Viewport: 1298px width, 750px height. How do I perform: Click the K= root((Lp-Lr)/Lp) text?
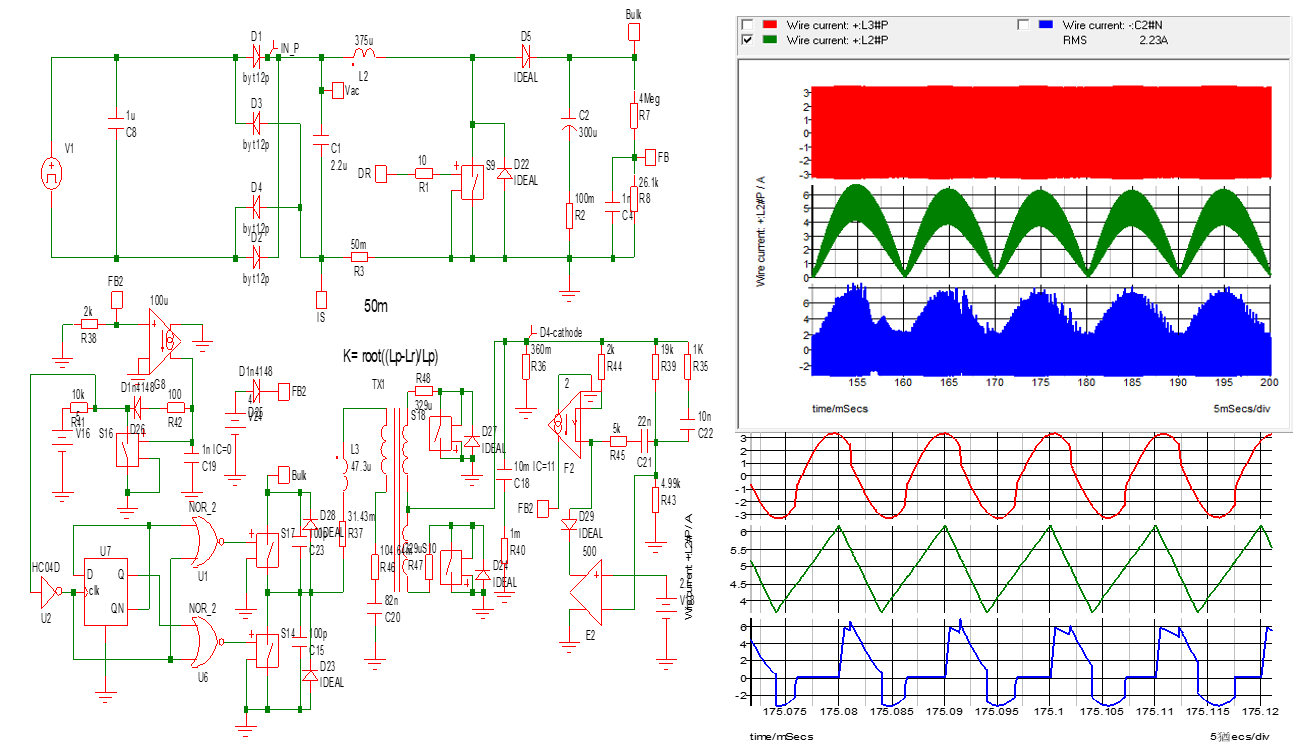(390, 356)
